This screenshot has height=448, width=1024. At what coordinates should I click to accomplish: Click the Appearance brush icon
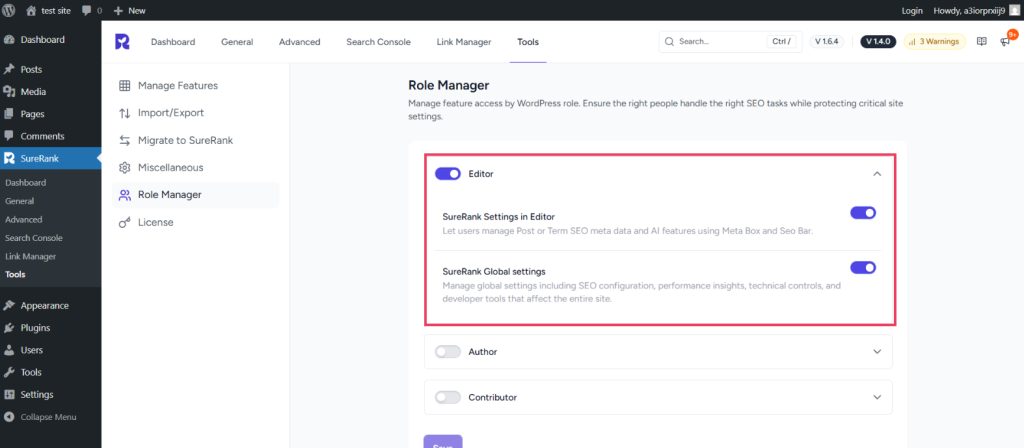click(x=9, y=306)
